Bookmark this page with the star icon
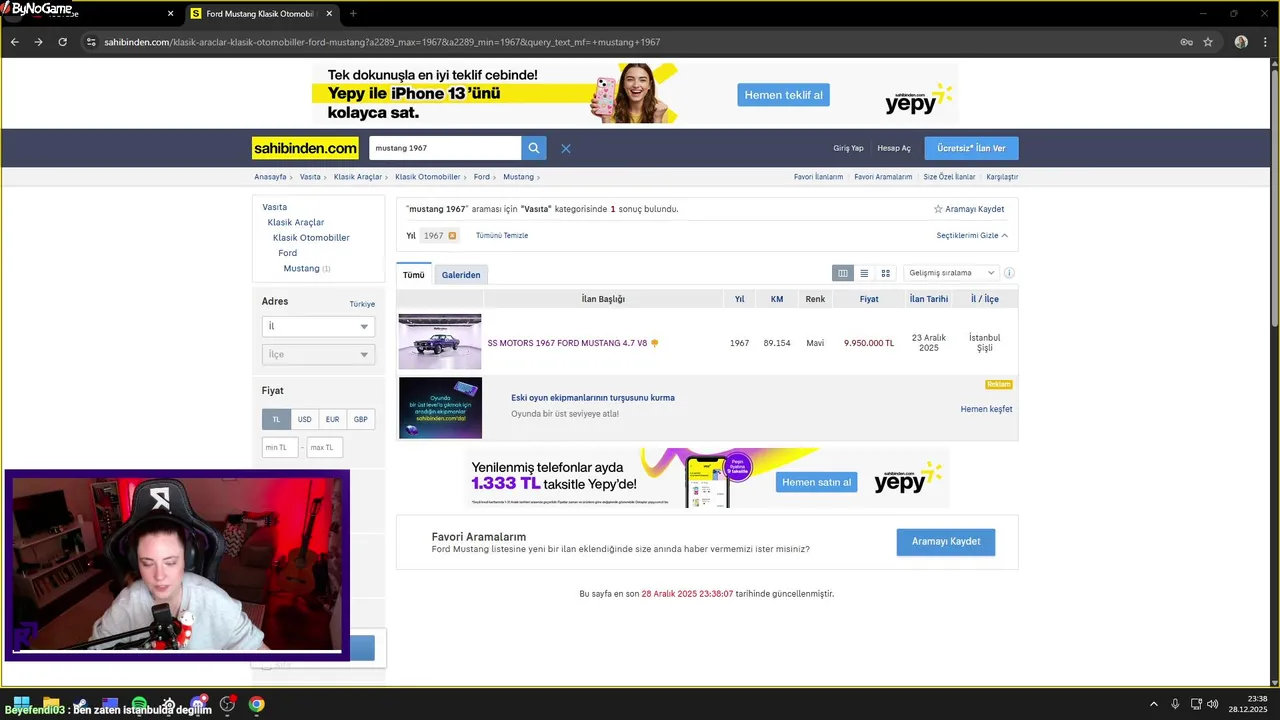 point(1208,42)
